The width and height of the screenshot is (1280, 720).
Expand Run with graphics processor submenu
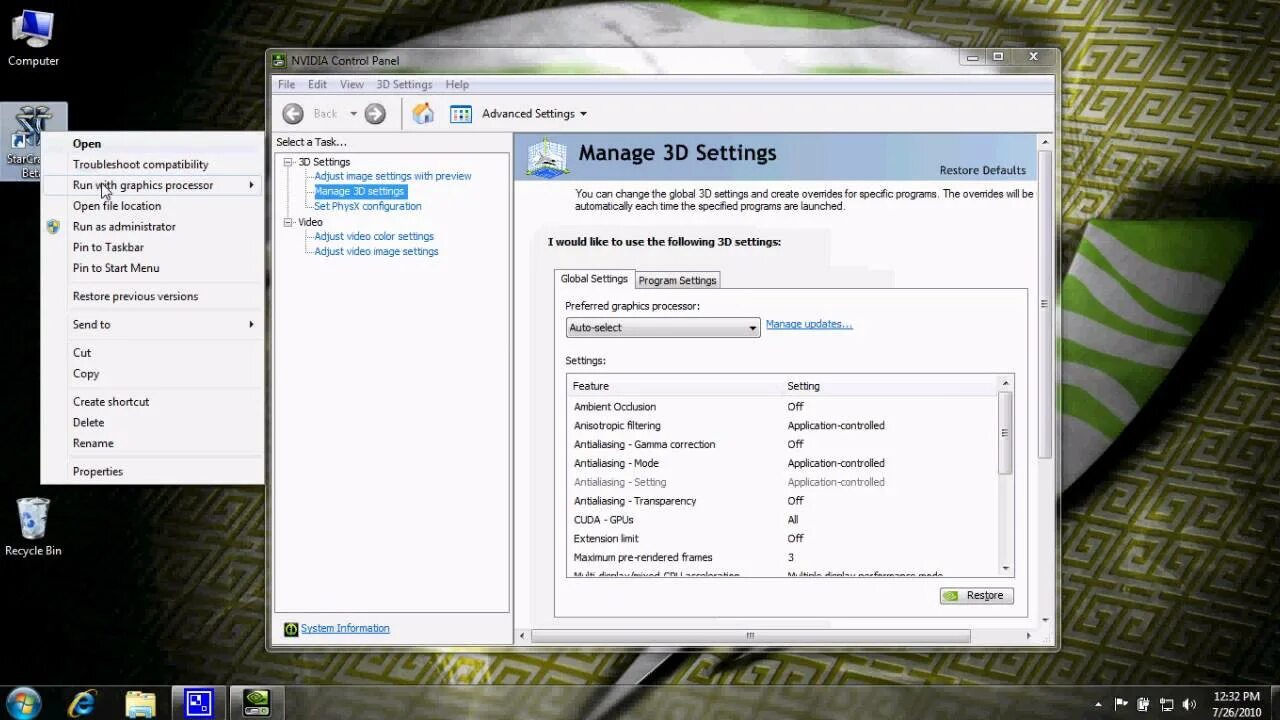[x=152, y=185]
